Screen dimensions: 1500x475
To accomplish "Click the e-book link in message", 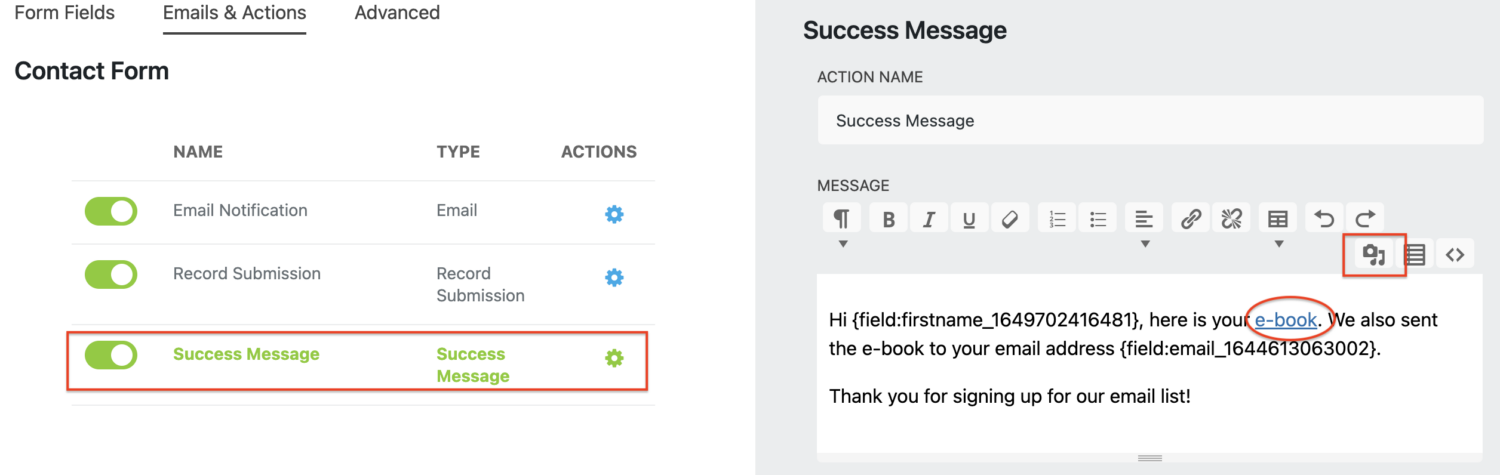I will pos(1286,320).
